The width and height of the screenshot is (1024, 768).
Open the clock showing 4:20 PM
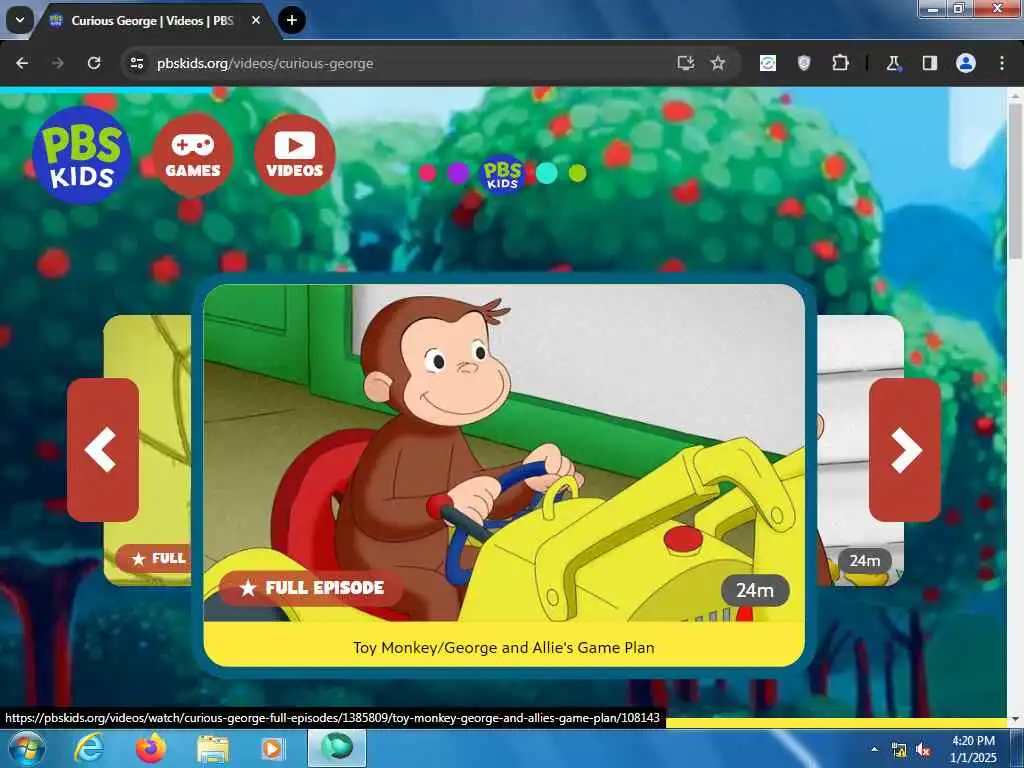974,749
